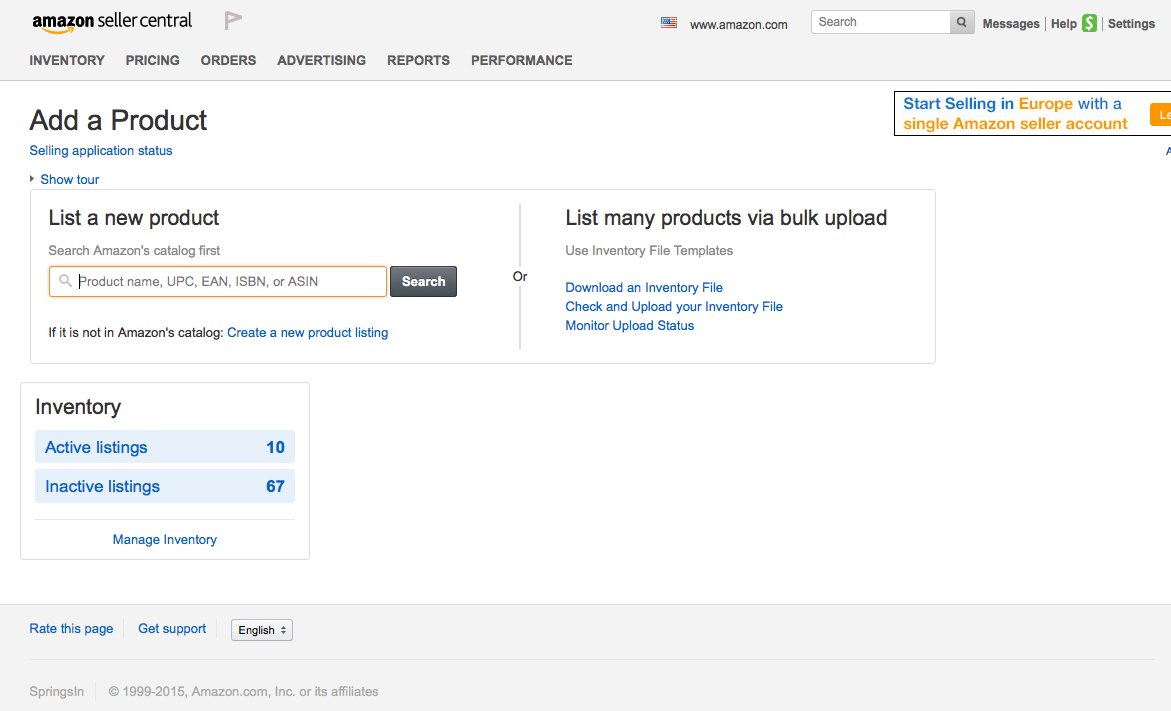
Task: Click the green S icon beside Help
Action: click(x=1090, y=23)
